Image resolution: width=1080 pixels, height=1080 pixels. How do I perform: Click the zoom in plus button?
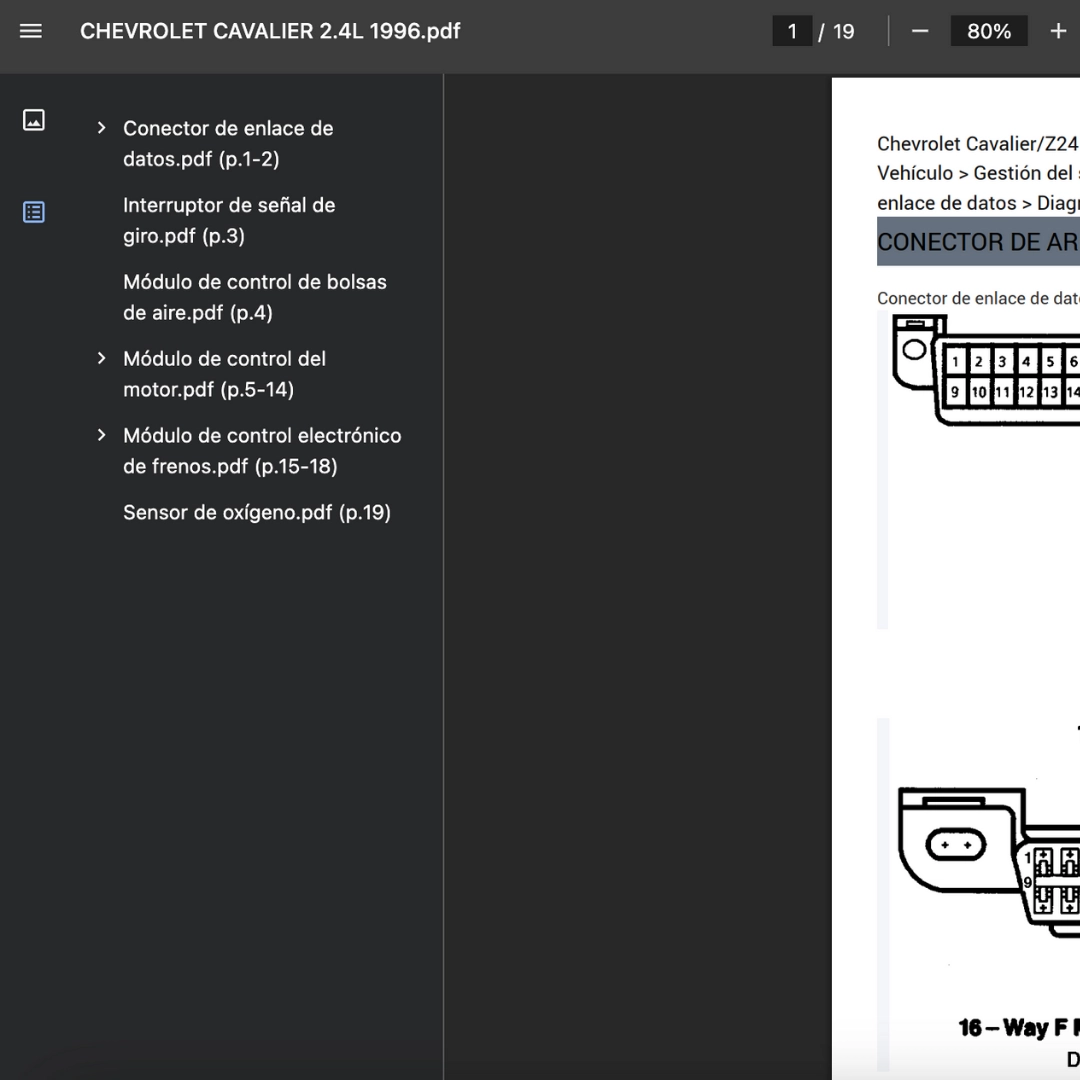(x=1058, y=31)
